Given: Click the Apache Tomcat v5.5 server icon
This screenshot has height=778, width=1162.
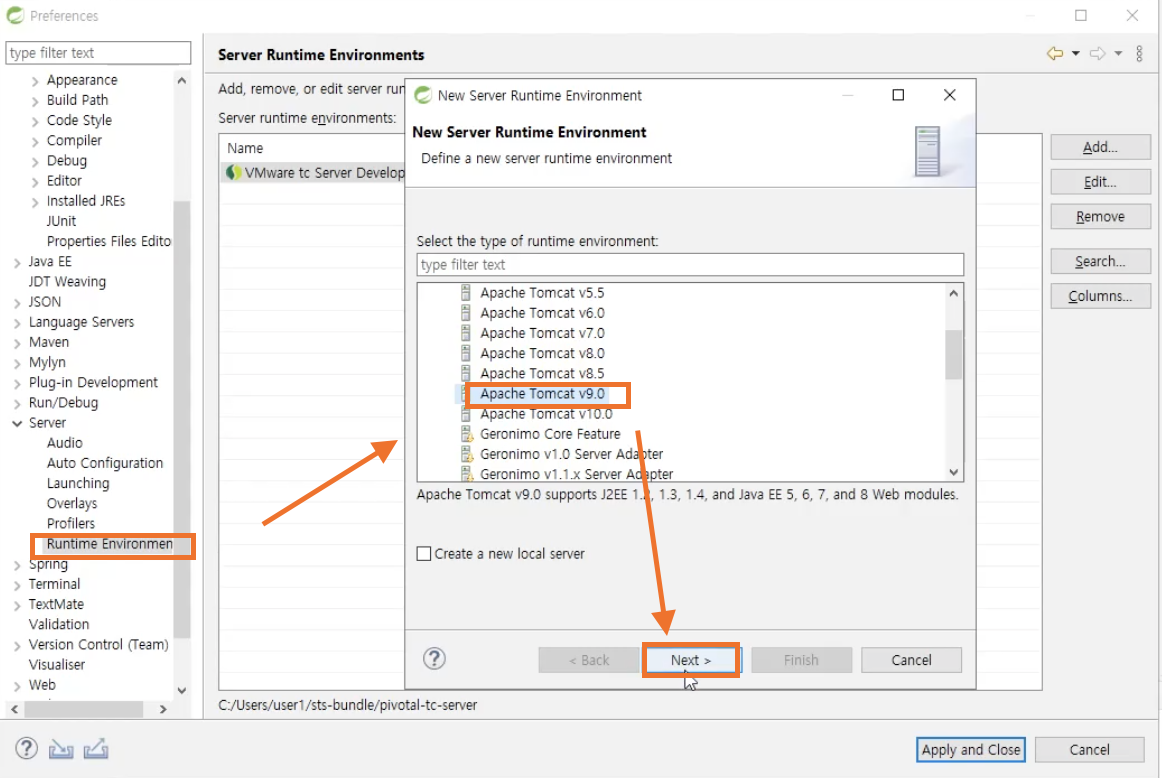Looking at the screenshot, I should [465, 293].
